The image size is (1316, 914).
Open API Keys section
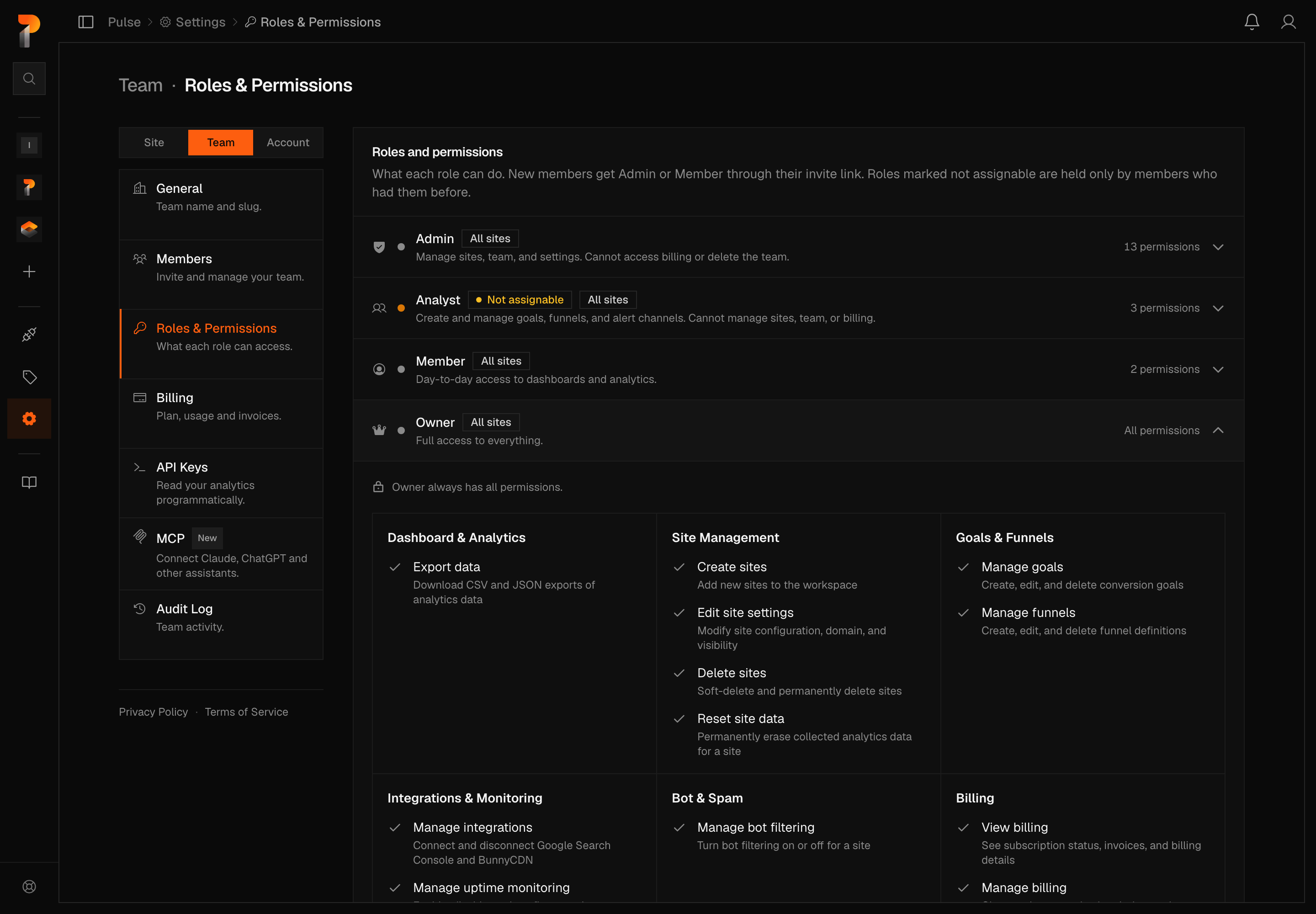(221, 484)
